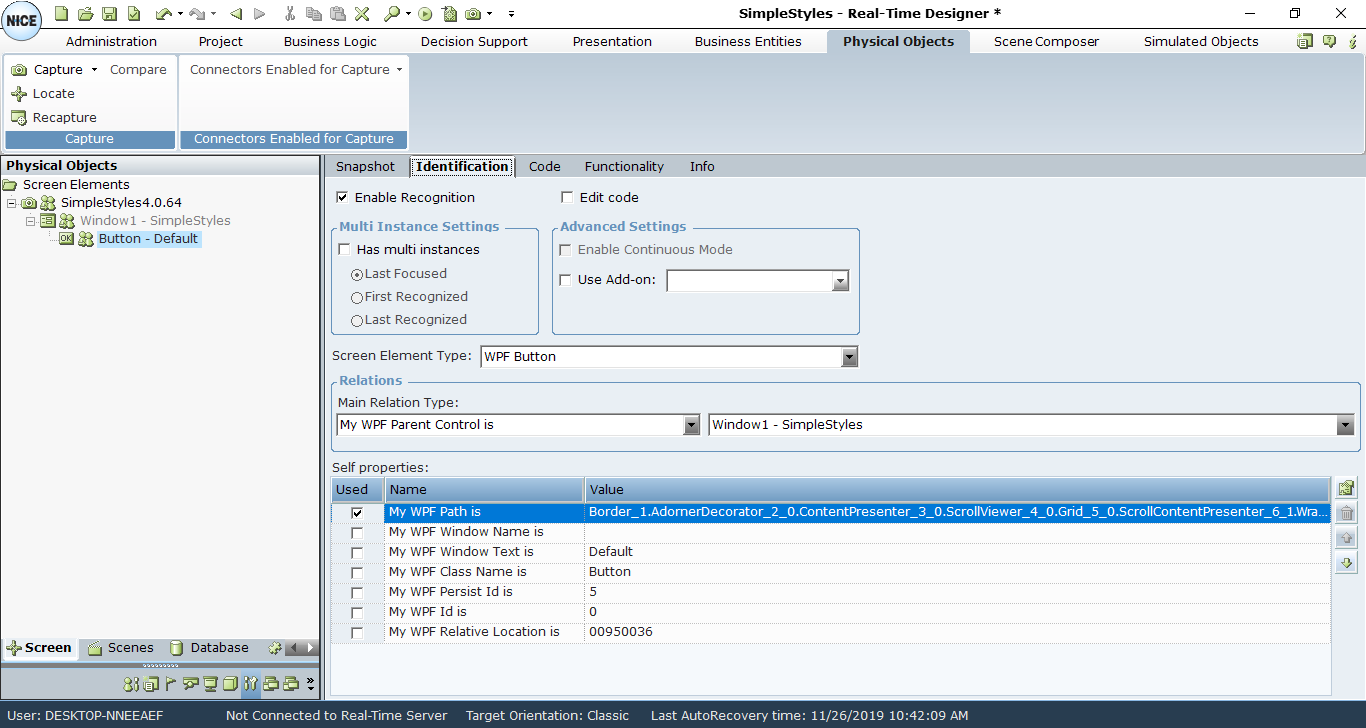
Task: Switch to the Snapshot tab
Action: [365, 166]
